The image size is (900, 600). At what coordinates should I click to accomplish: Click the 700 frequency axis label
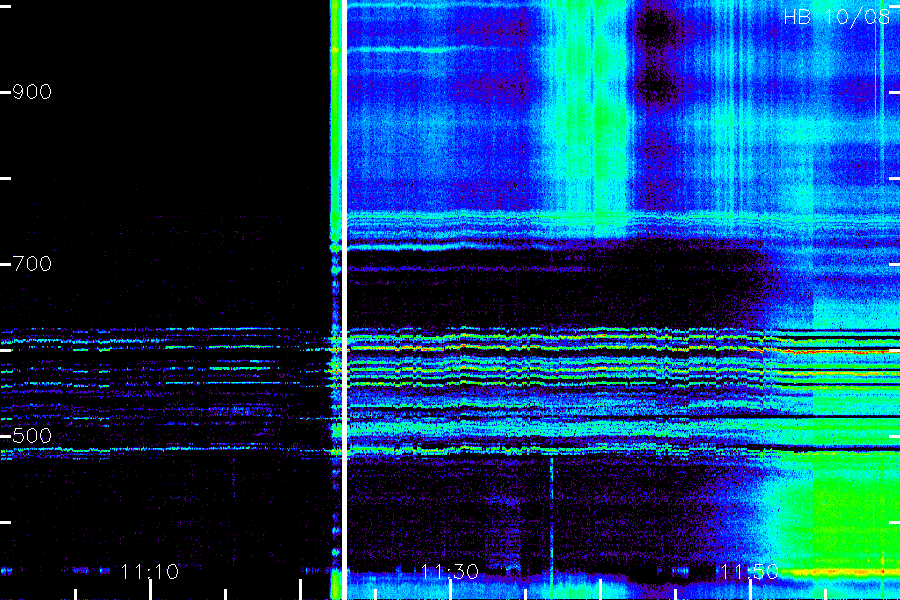pos(32,264)
